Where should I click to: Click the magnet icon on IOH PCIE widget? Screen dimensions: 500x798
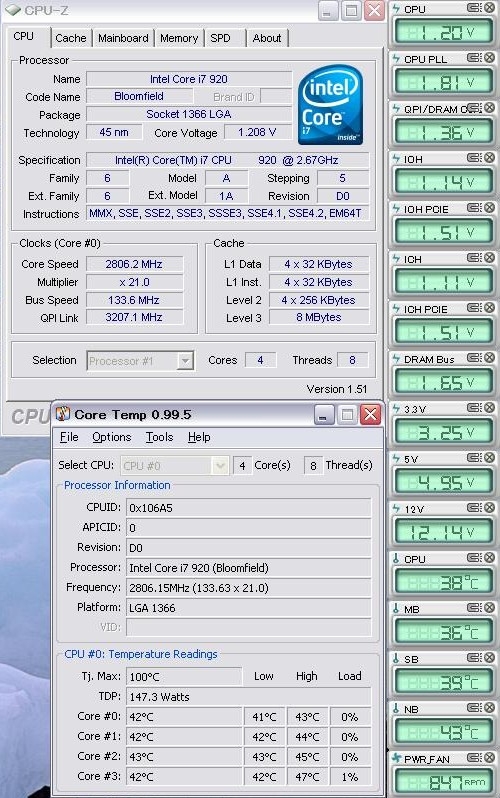(x=474, y=208)
